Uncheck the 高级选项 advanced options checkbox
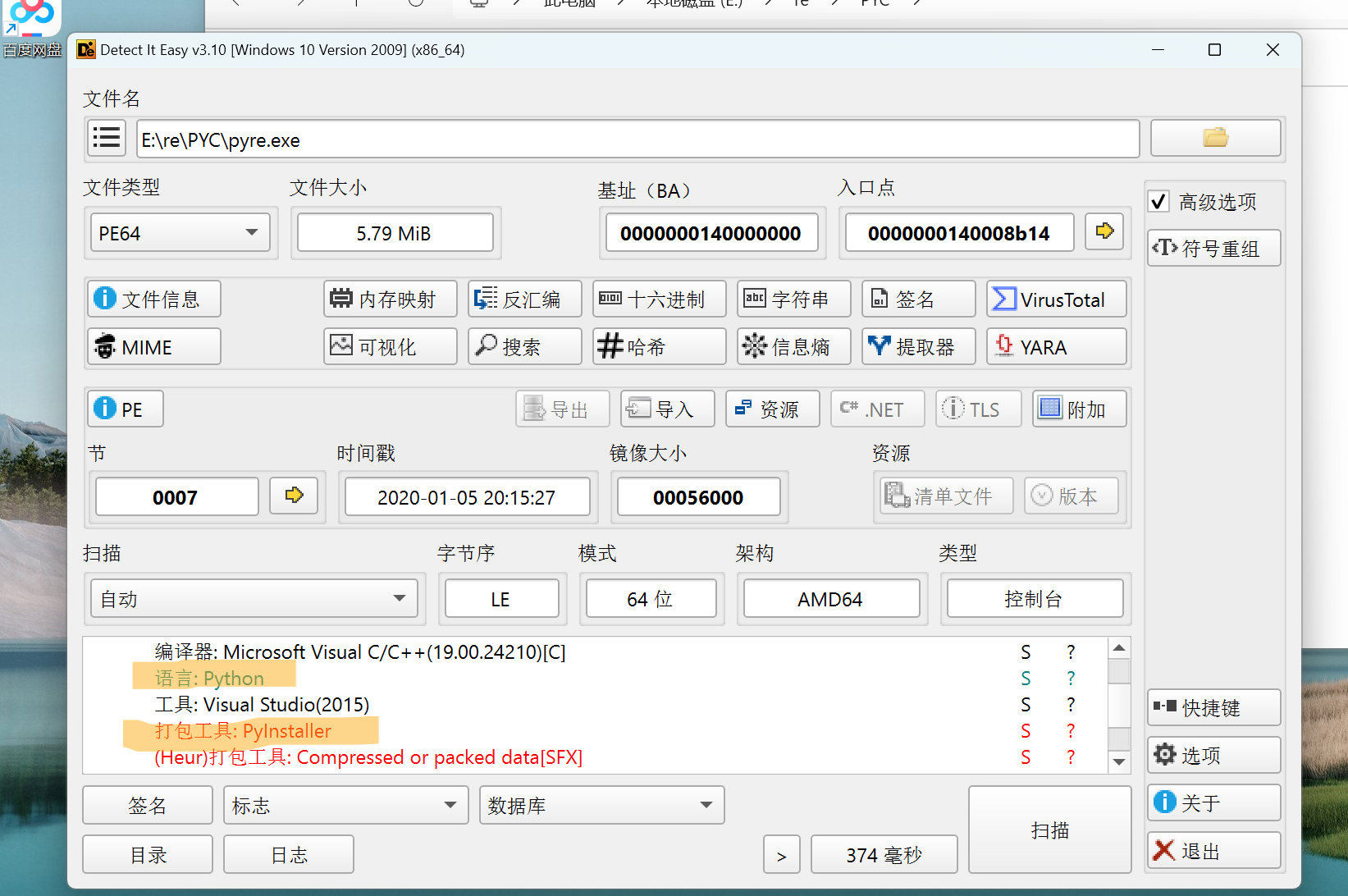The height and width of the screenshot is (896, 1348). [1158, 201]
